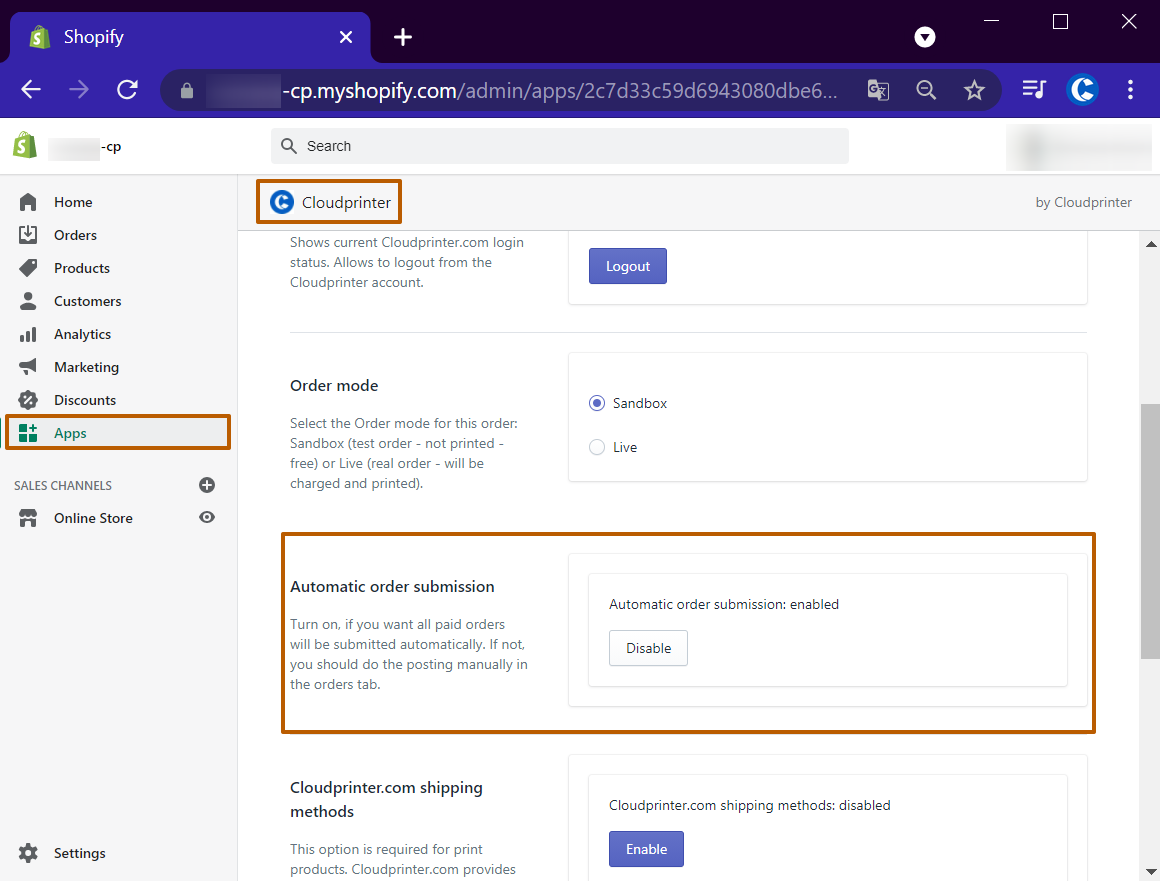
Task: Click the 'by Cloudprinter' text
Action: tap(1083, 202)
